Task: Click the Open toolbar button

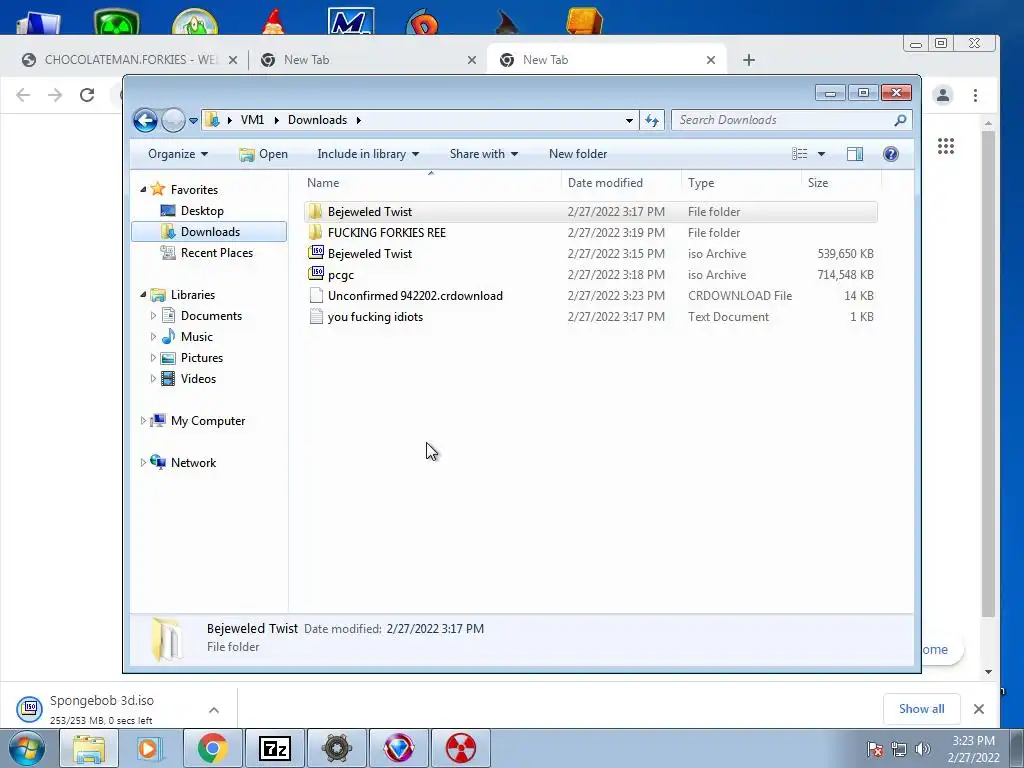Action: 263,154
